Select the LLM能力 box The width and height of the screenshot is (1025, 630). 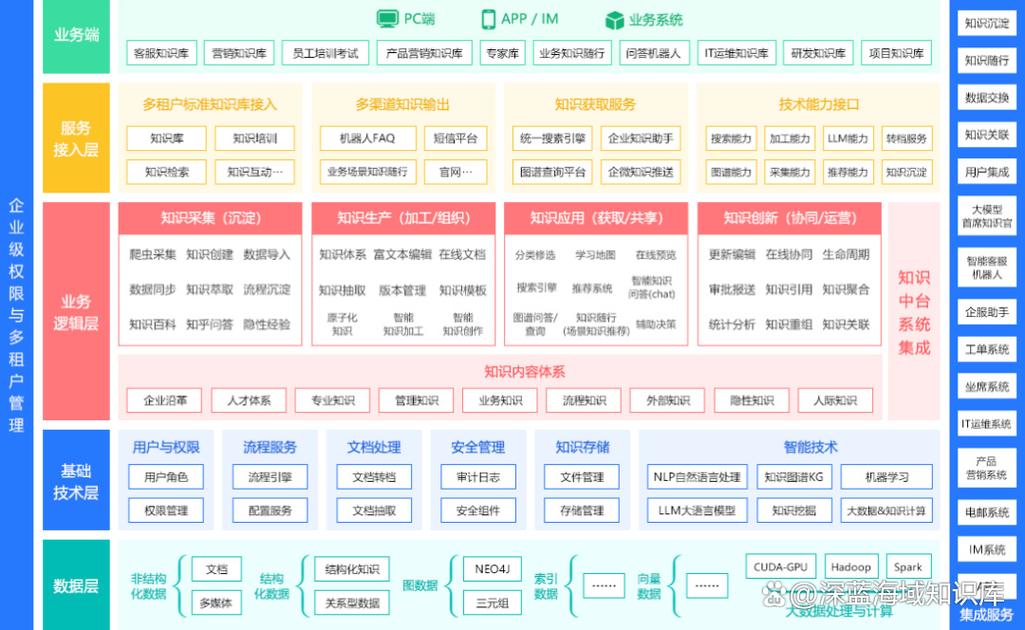click(848, 139)
